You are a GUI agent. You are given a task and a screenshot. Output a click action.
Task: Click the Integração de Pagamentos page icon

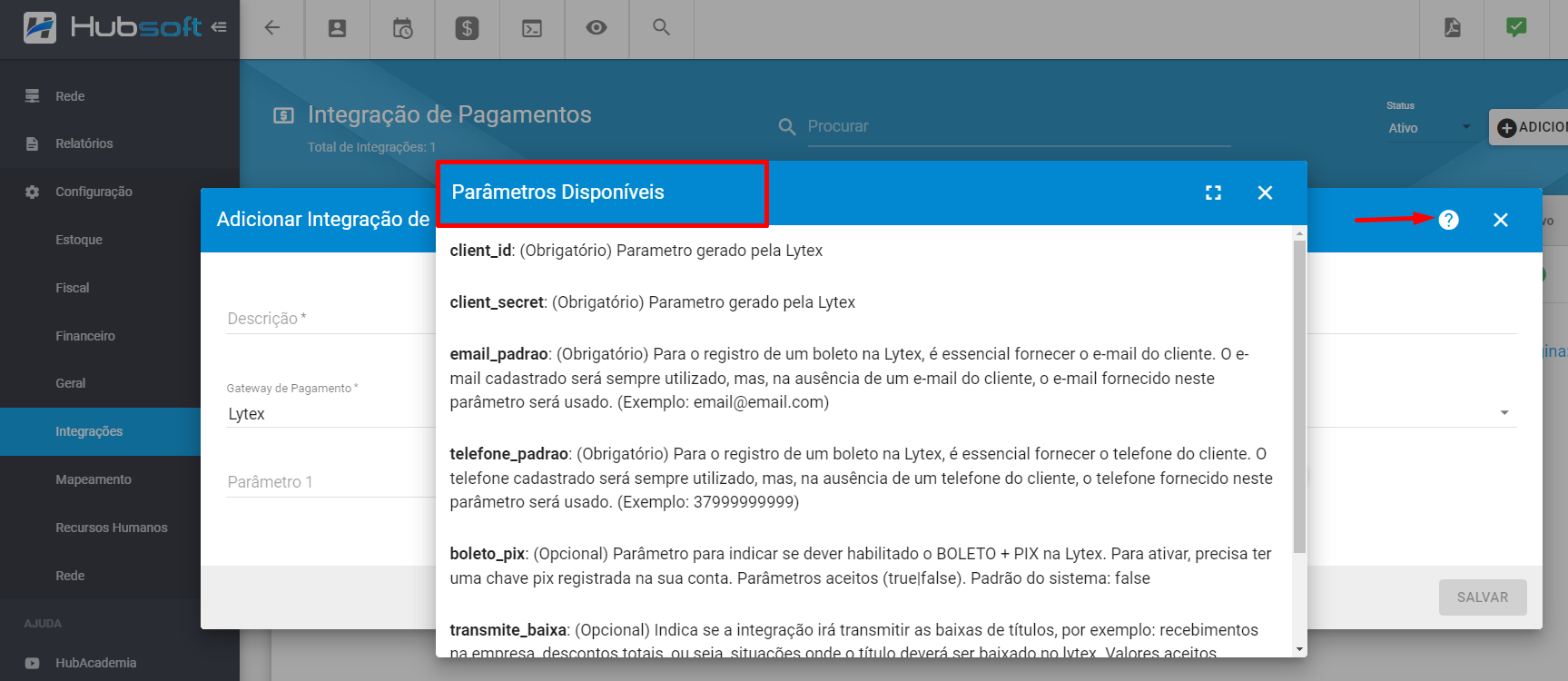click(283, 115)
